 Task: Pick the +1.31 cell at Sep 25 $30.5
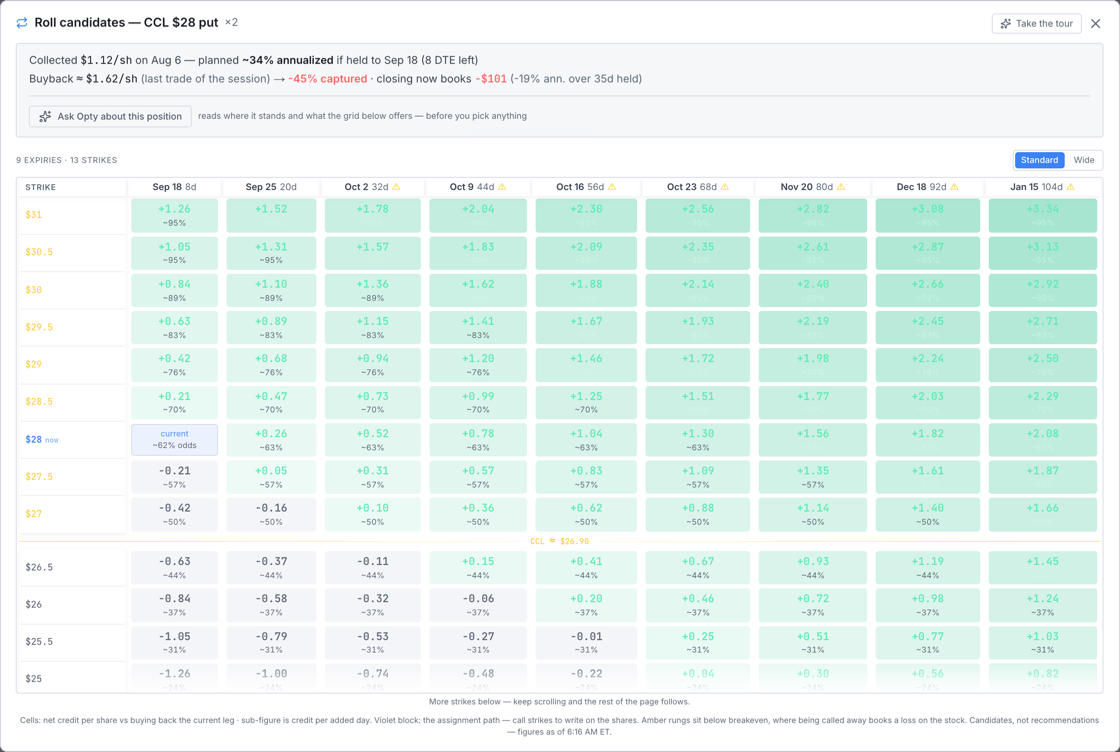pyautogui.click(x=271, y=253)
